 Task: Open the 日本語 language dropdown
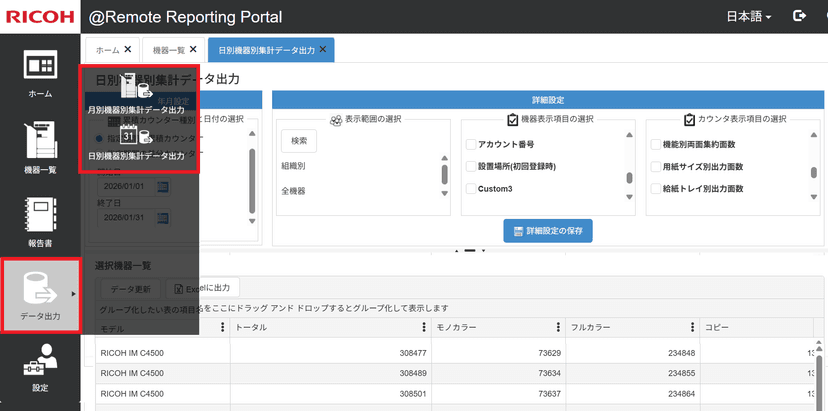tap(749, 17)
